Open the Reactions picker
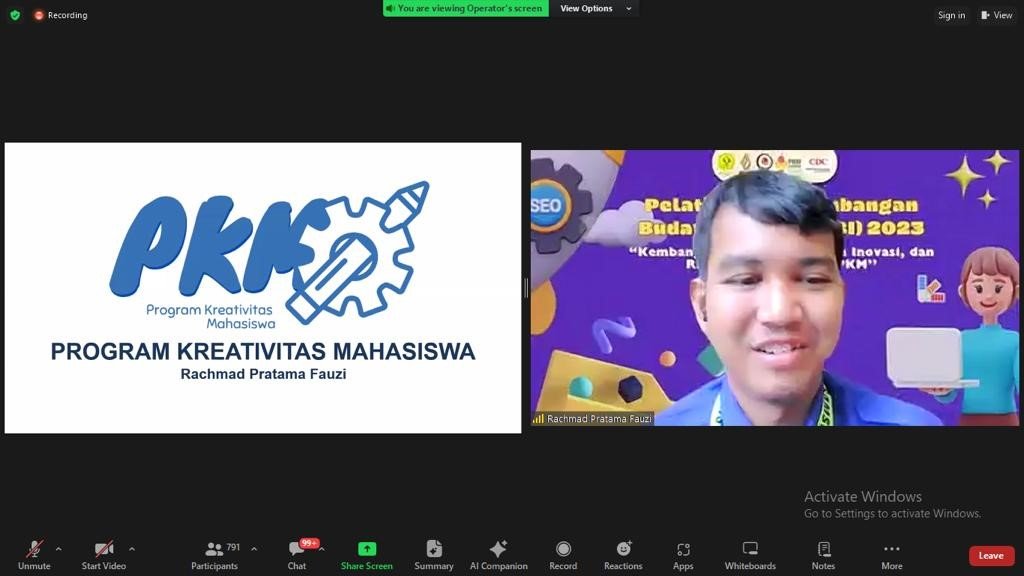This screenshot has height=576, width=1024. pyautogui.click(x=623, y=554)
